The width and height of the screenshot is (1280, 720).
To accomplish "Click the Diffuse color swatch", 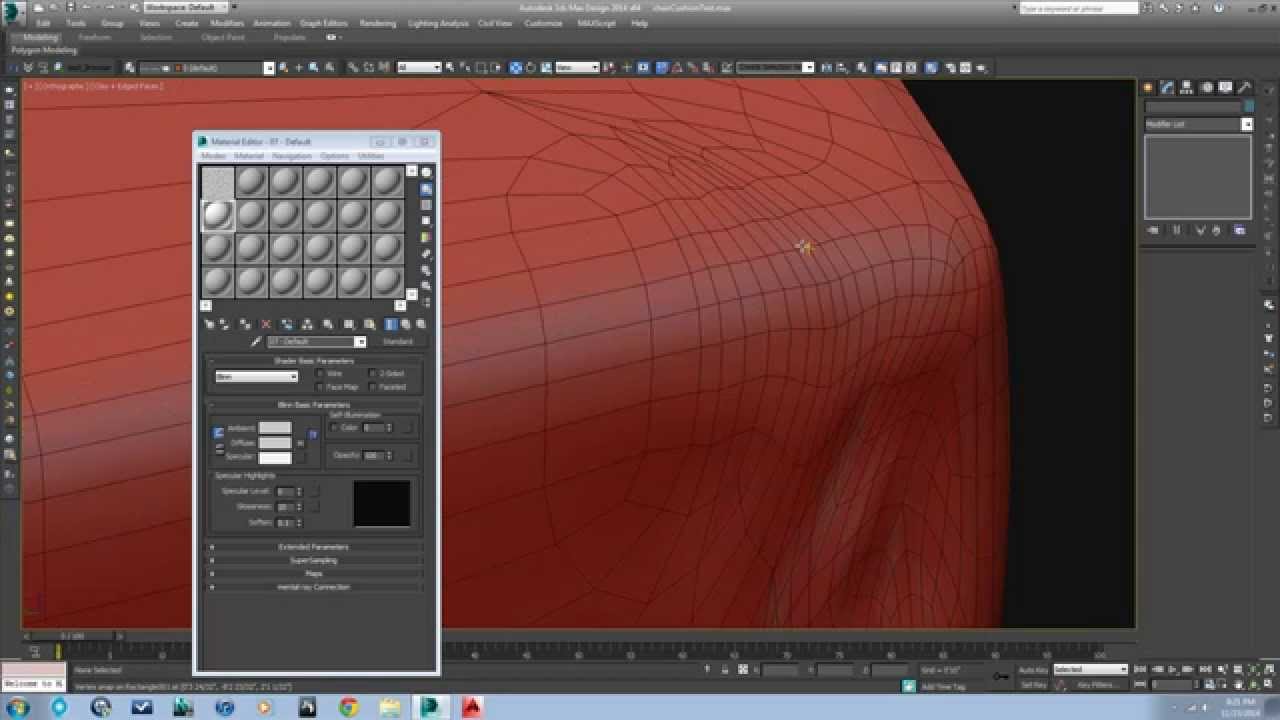I will click(x=275, y=443).
